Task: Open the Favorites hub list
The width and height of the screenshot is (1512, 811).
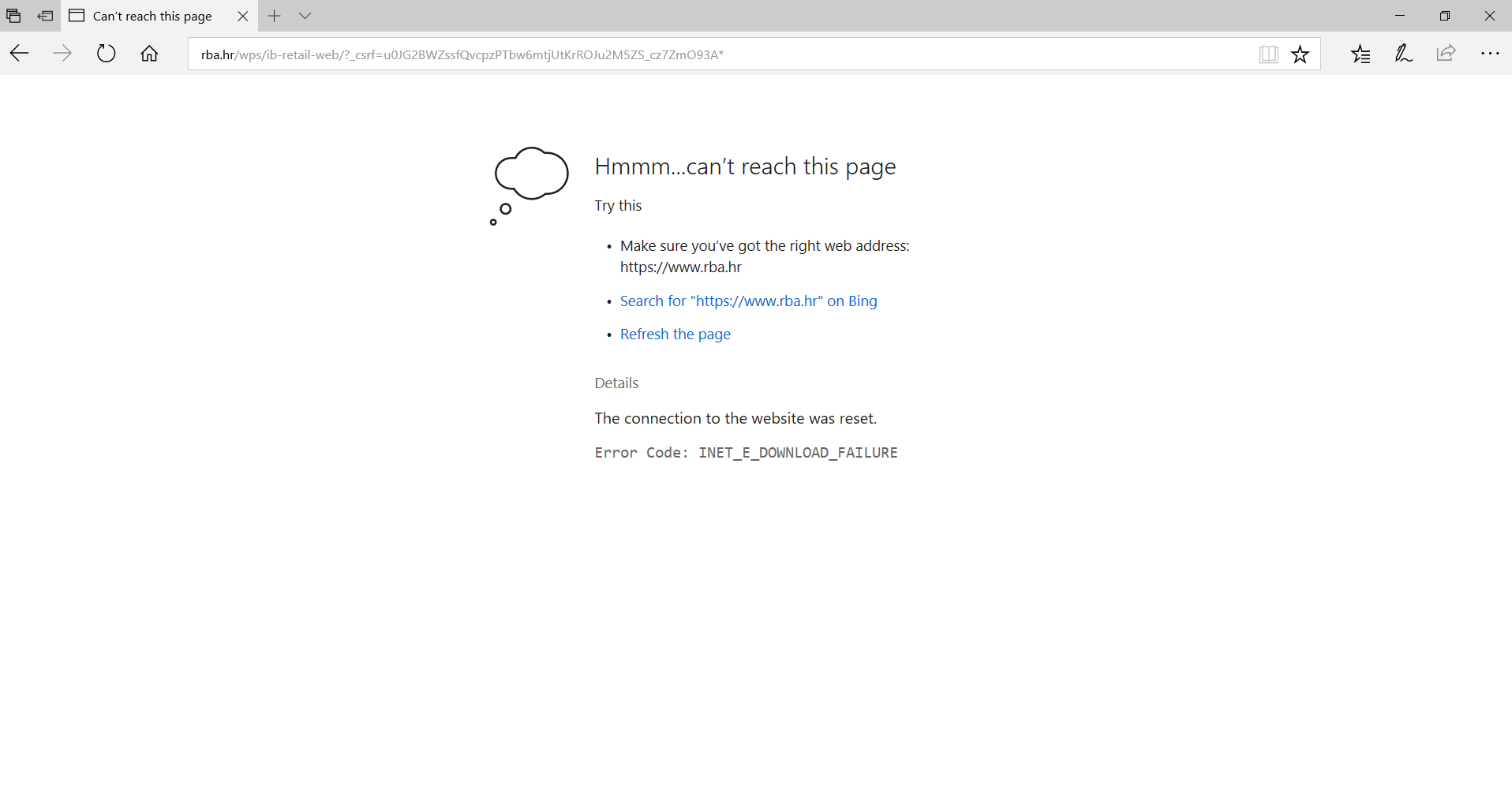Action: 1360,54
